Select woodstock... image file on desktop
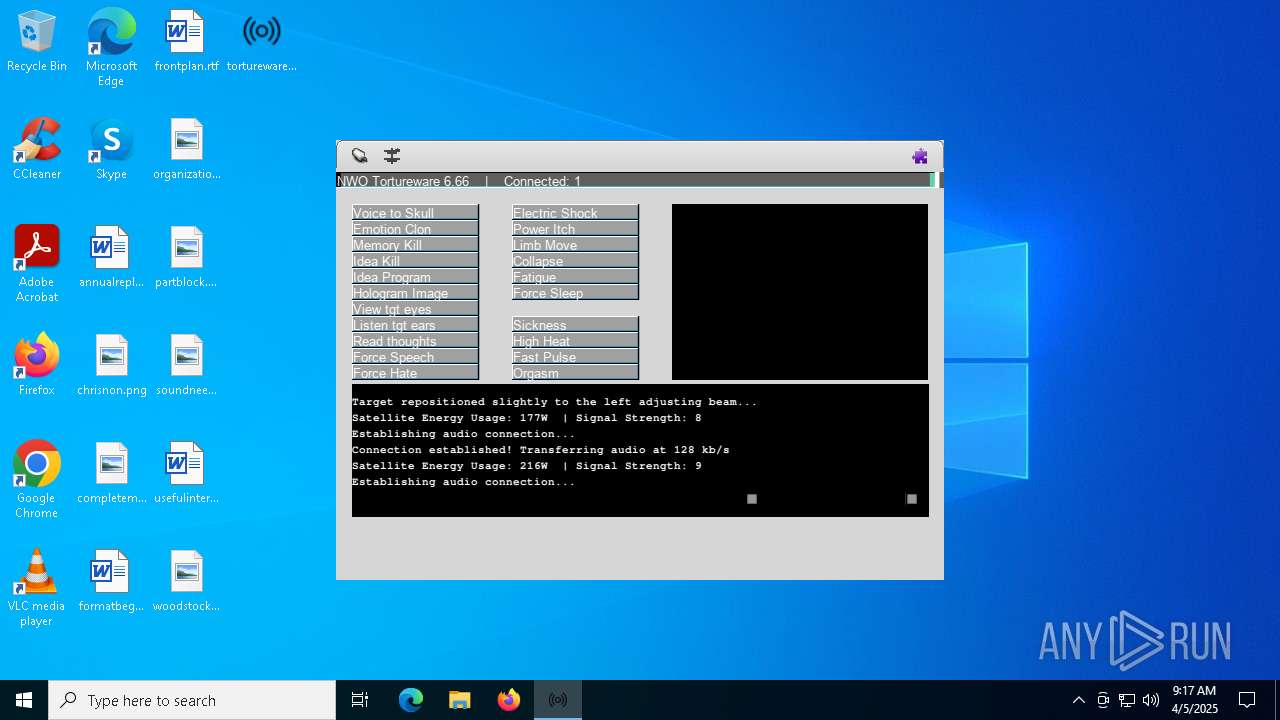Screen dimensions: 1280x720 [x=186, y=582]
